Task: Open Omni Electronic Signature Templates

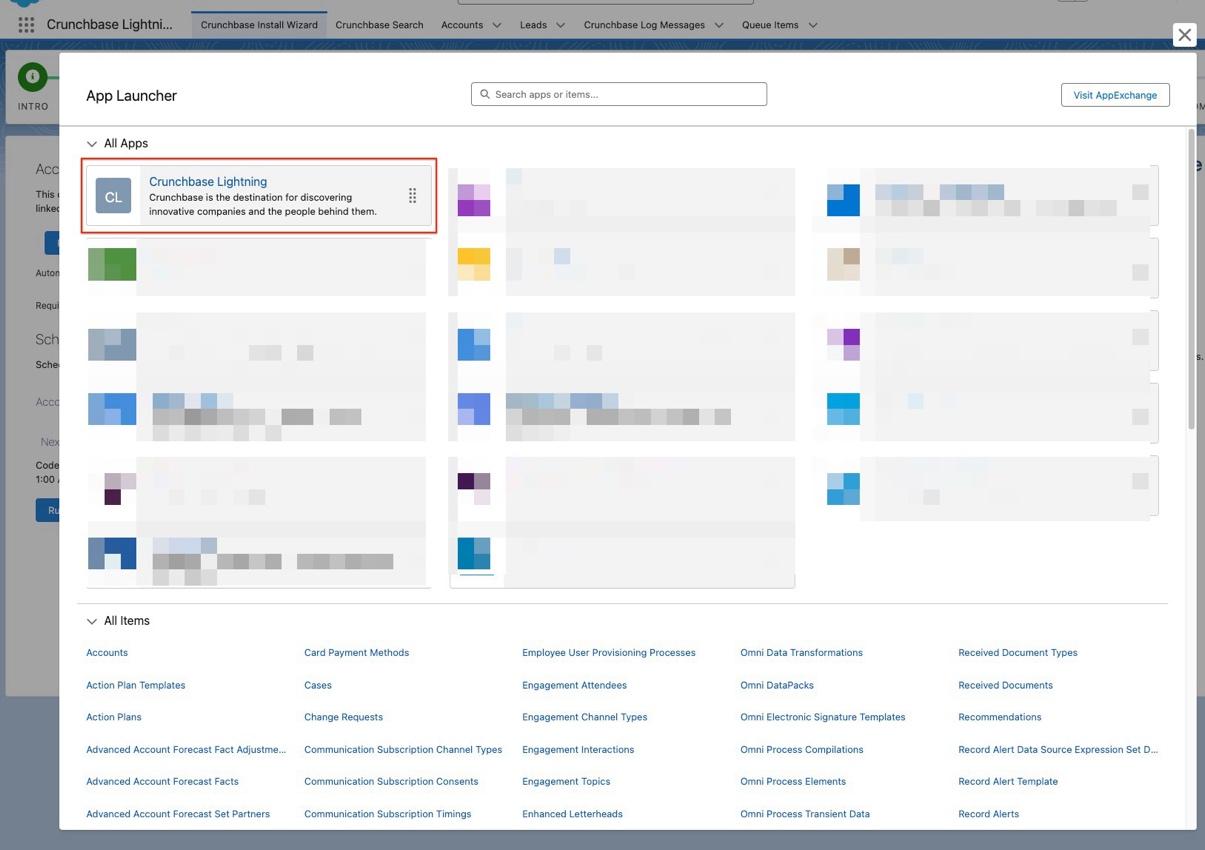Action: click(x=823, y=717)
